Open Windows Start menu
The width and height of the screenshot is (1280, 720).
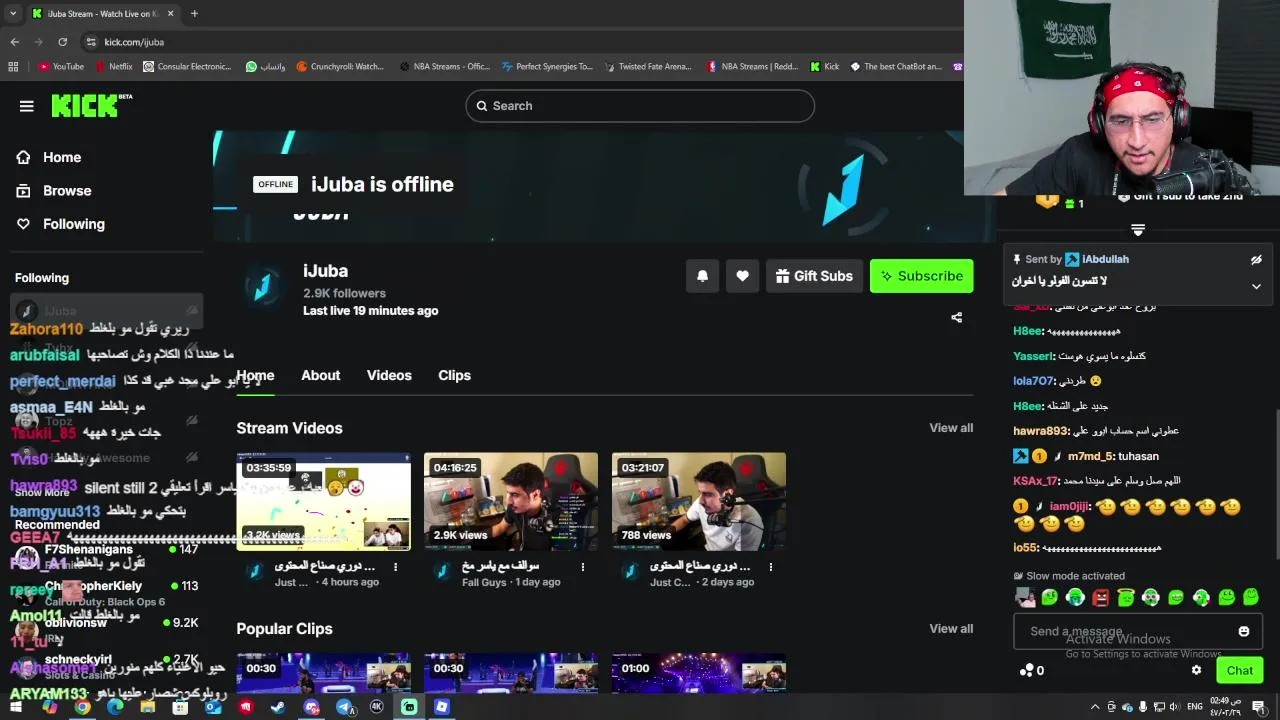(17, 707)
